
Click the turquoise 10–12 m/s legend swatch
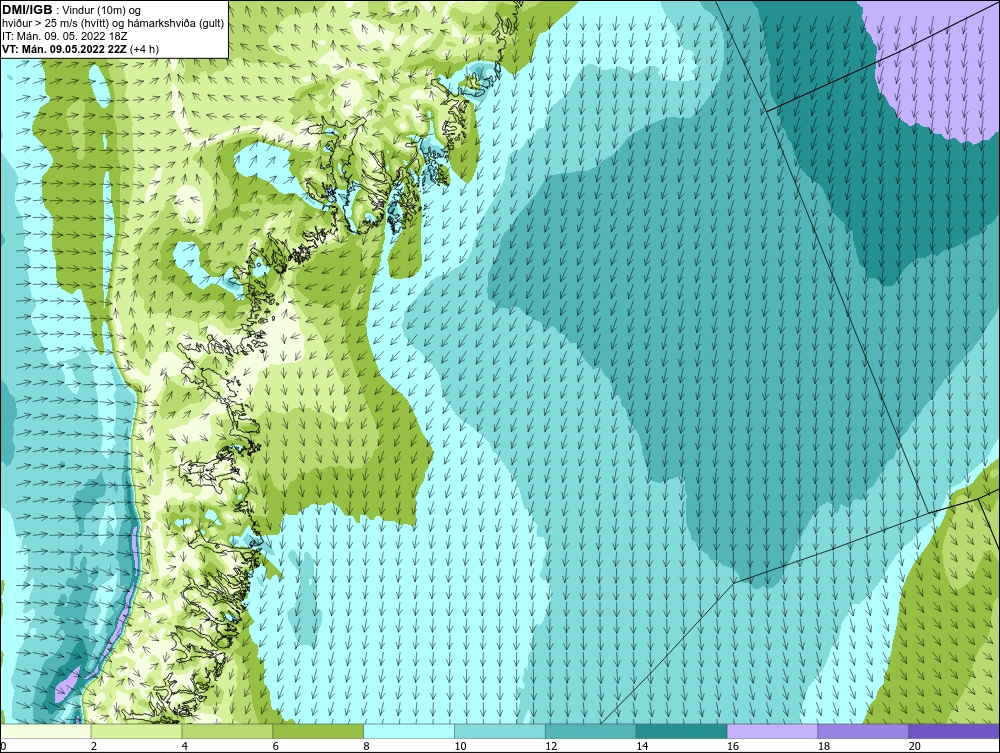click(x=500, y=731)
